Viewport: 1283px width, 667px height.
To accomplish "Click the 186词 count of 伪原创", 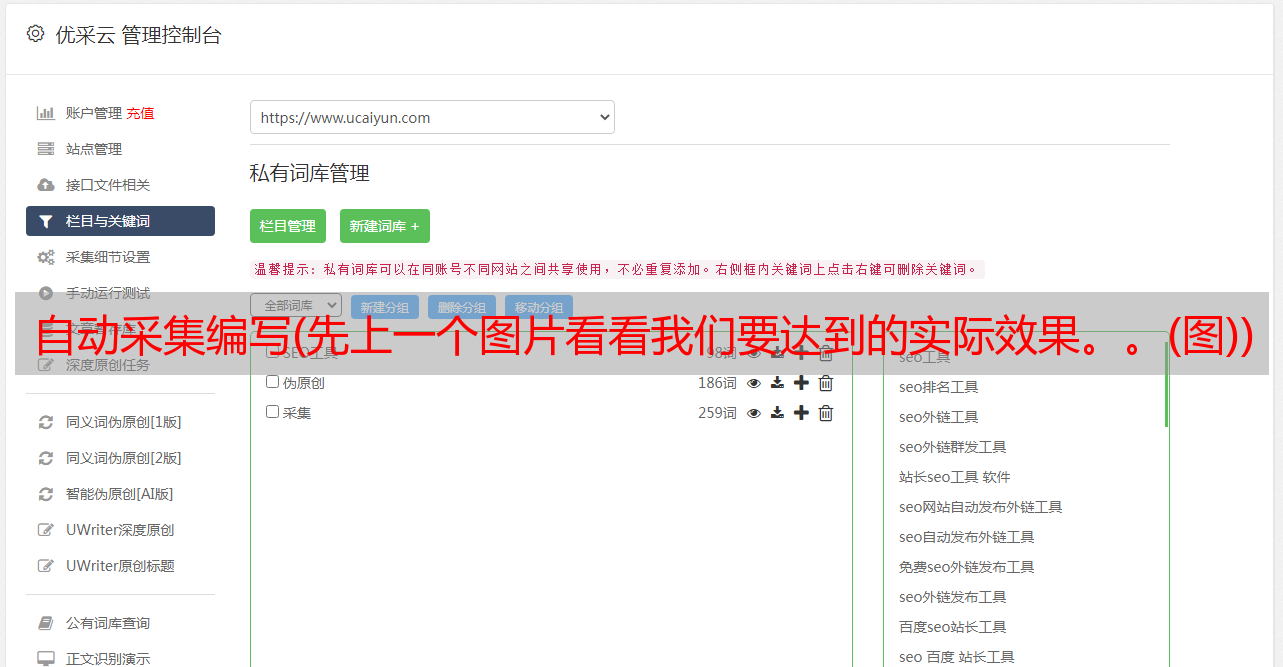I will (x=717, y=383).
